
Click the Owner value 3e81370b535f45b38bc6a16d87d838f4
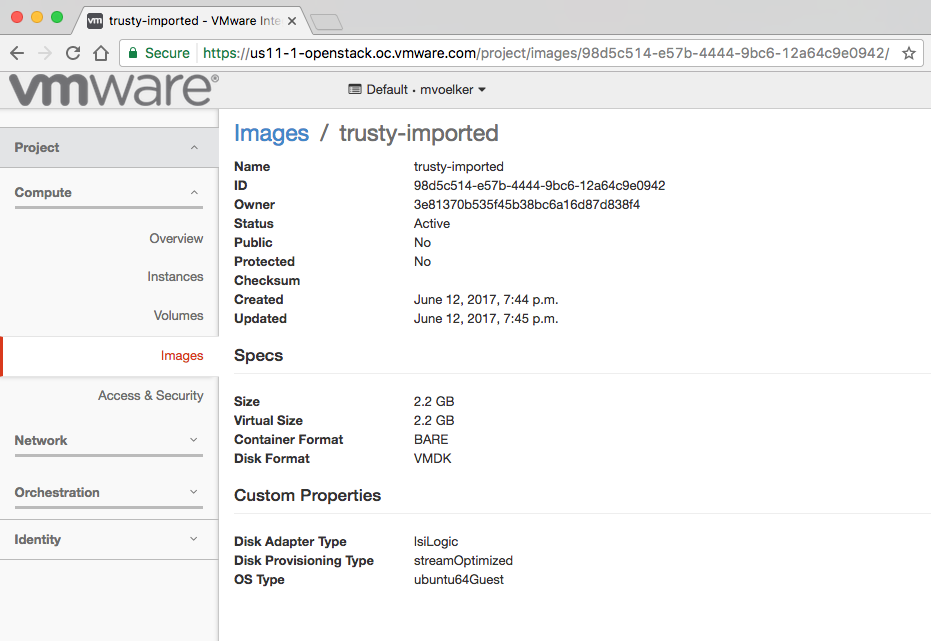click(527, 205)
